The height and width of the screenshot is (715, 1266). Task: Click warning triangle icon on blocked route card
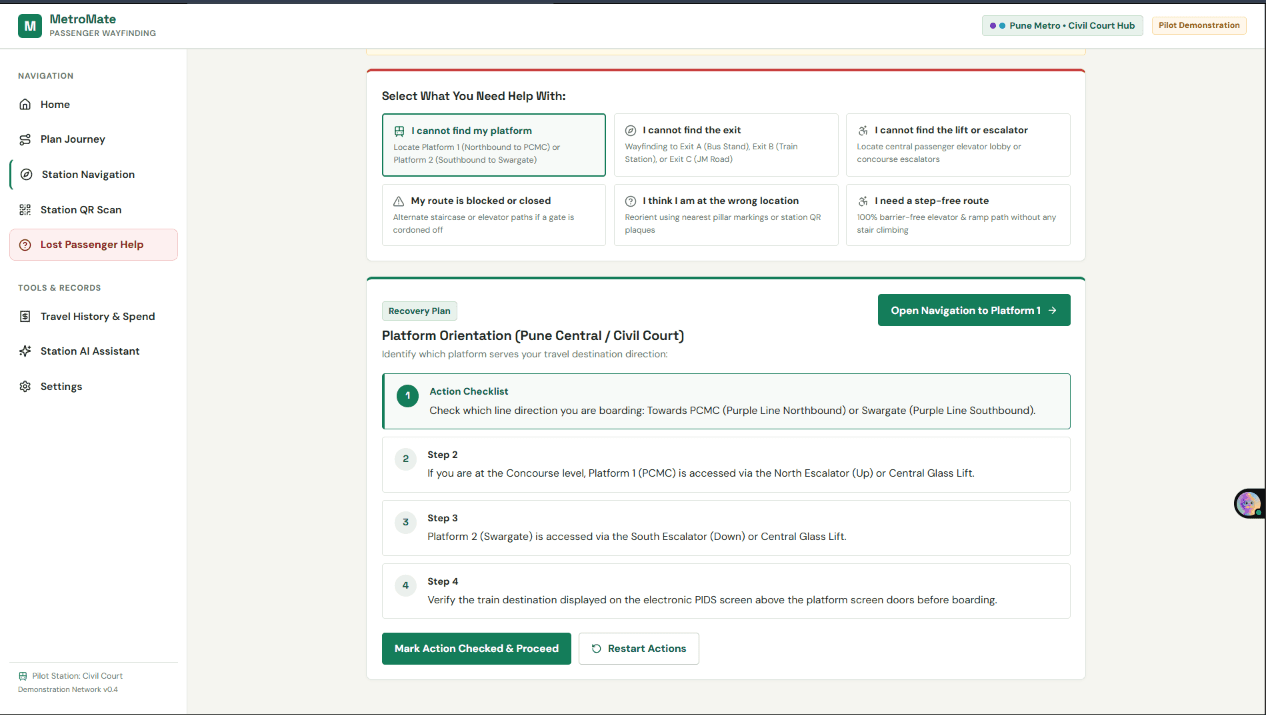[x=399, y=201]
